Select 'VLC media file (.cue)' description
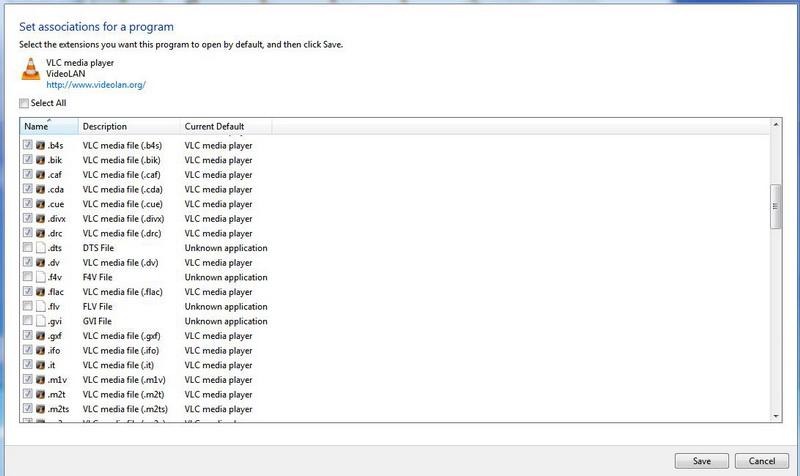Screen dimensions: 800x476 (122, 204)
